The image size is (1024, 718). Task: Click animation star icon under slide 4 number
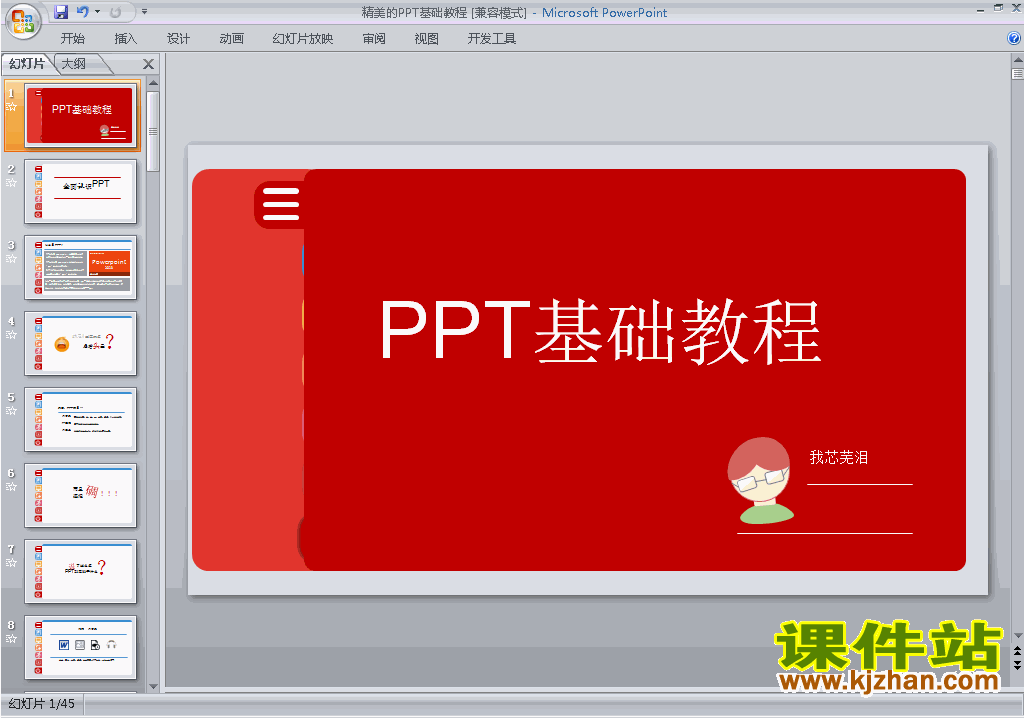click(11, 335)
